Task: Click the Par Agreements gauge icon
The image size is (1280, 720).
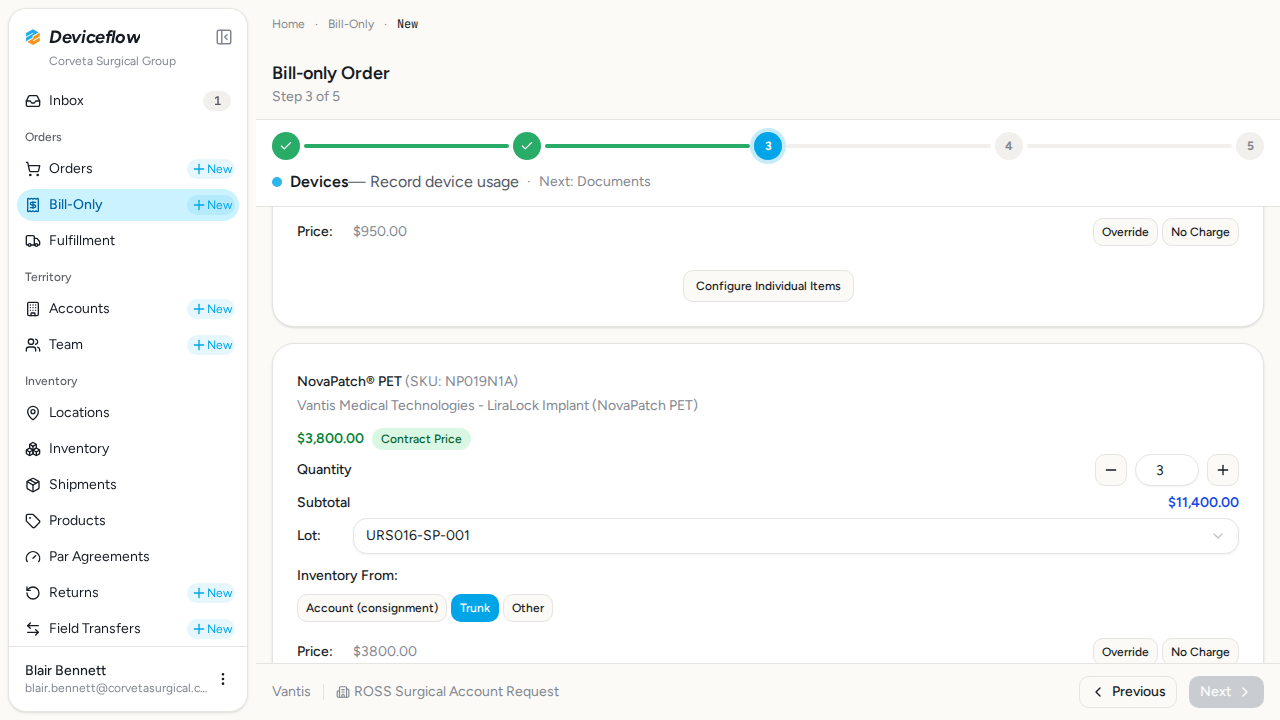Action: (33, 557)
